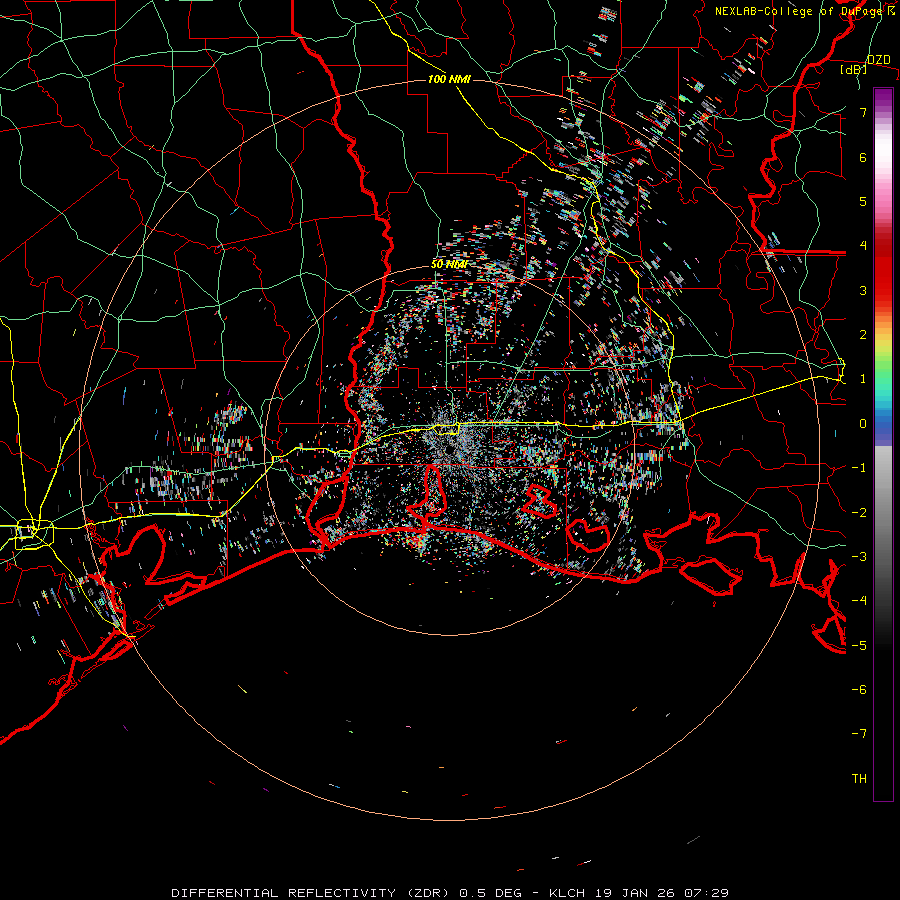The width and height of the screenshot is (900, 900).
Task: Click the -7 value on color scale
Action: pos(859,734)
